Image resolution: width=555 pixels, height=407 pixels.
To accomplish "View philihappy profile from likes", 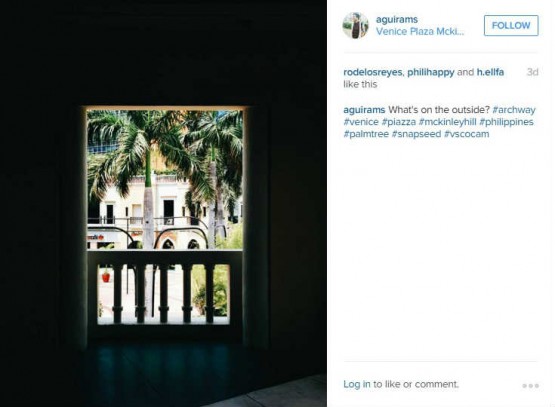I will (431, 72).
